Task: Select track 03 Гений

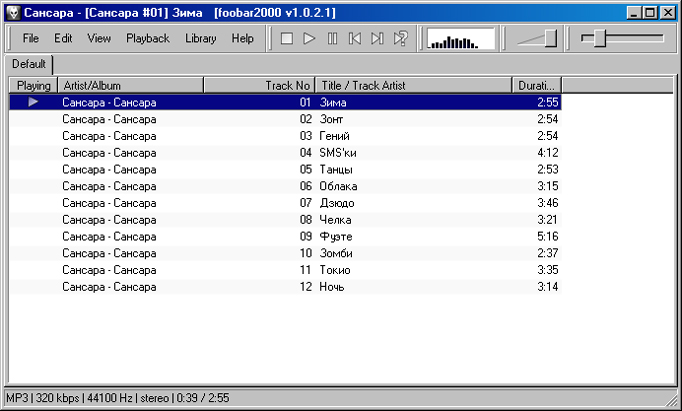Action: [x=285, y=136]
